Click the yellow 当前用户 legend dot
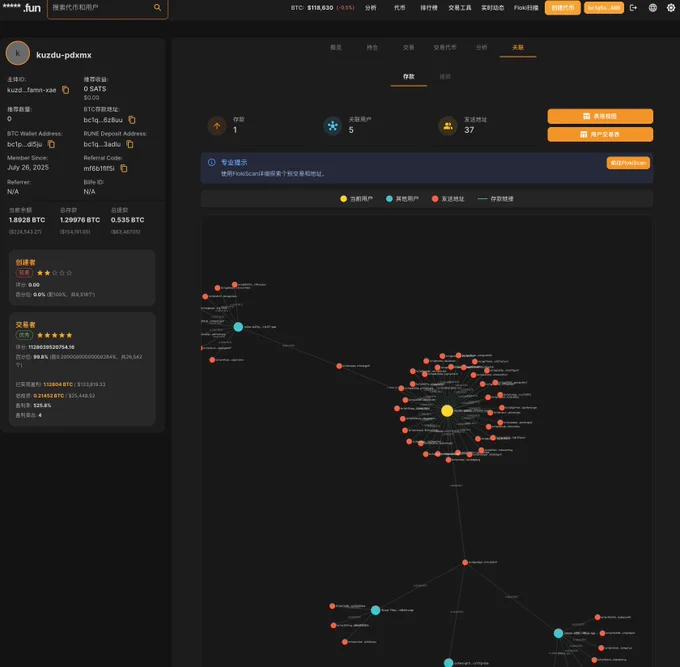 click(343, 199)
